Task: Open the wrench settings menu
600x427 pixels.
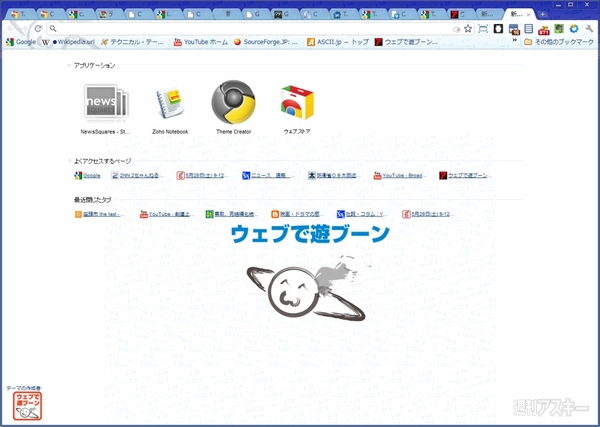Action: pos(589,29)
